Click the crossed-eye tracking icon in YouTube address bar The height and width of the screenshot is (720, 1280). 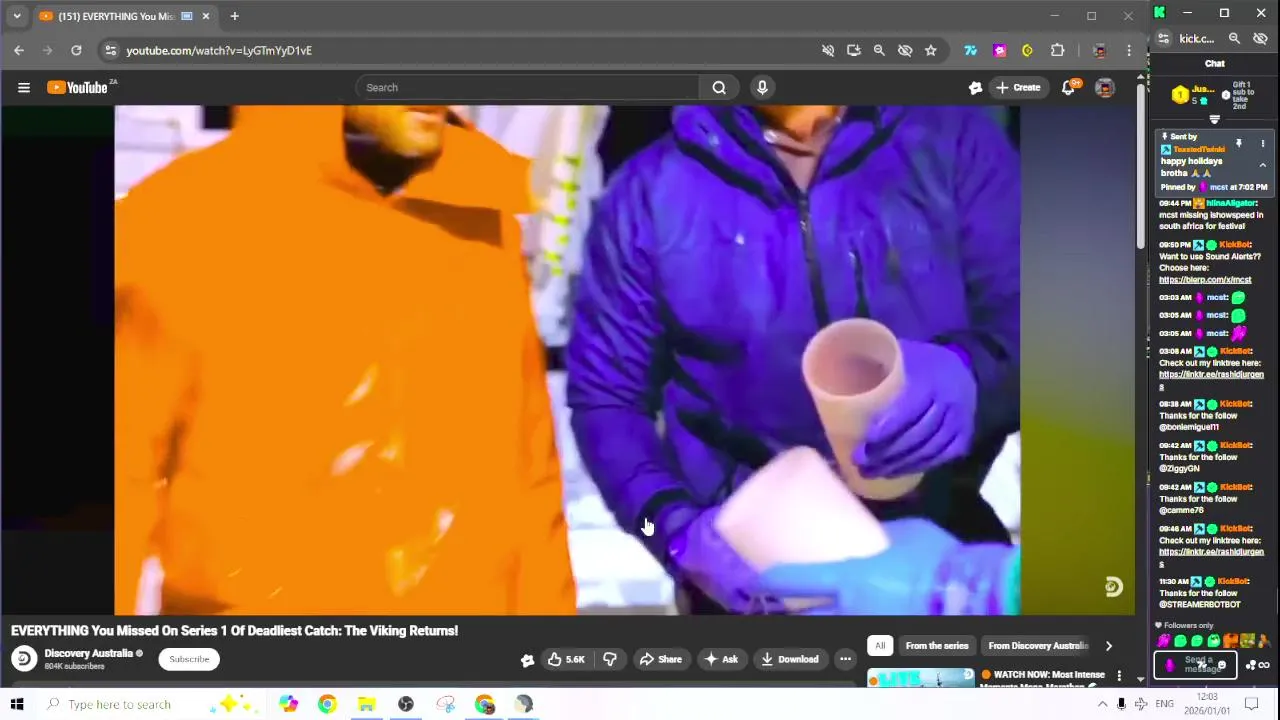tap(905, 51)
